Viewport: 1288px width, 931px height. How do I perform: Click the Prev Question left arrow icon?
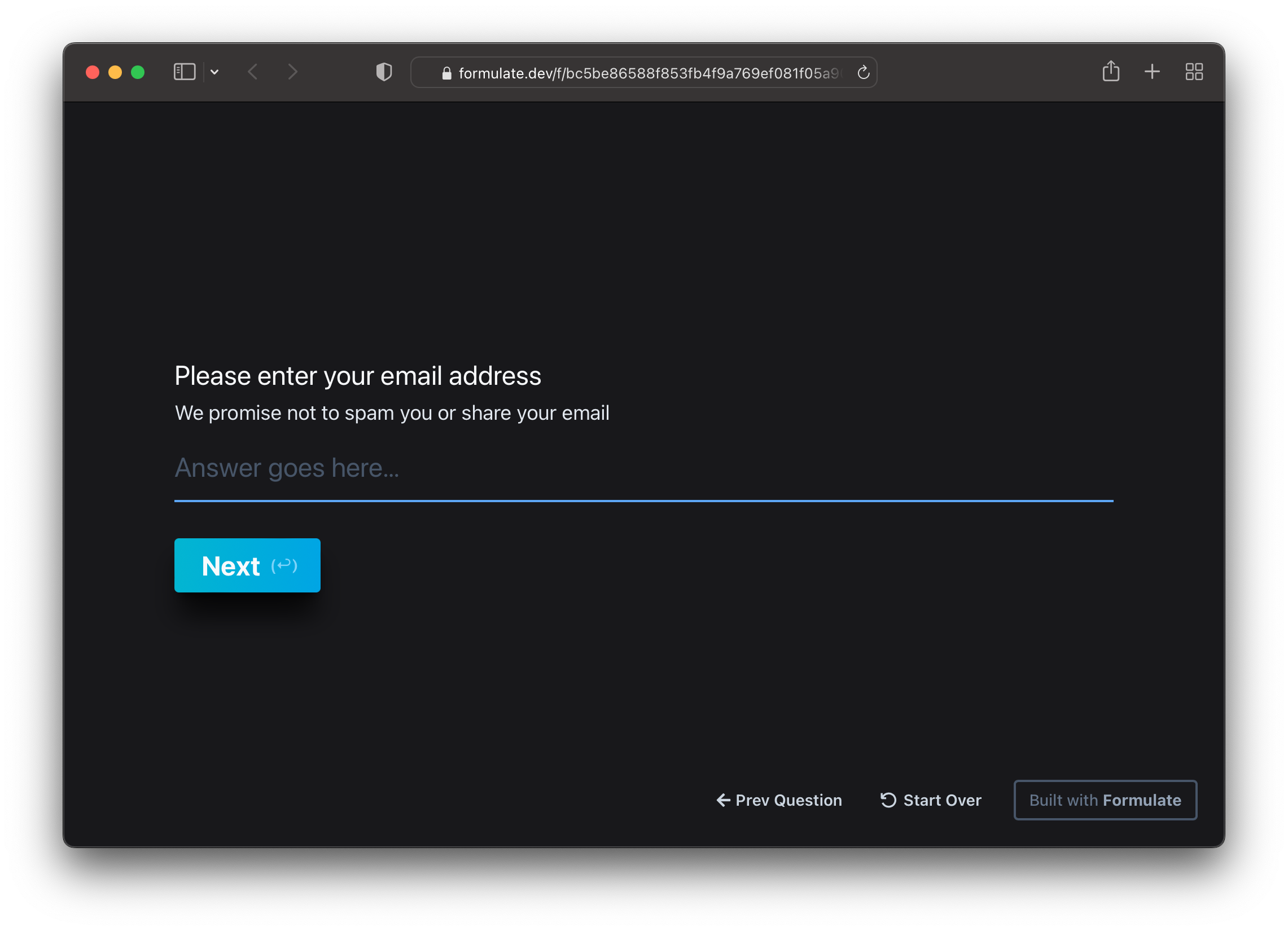[723, 800]
